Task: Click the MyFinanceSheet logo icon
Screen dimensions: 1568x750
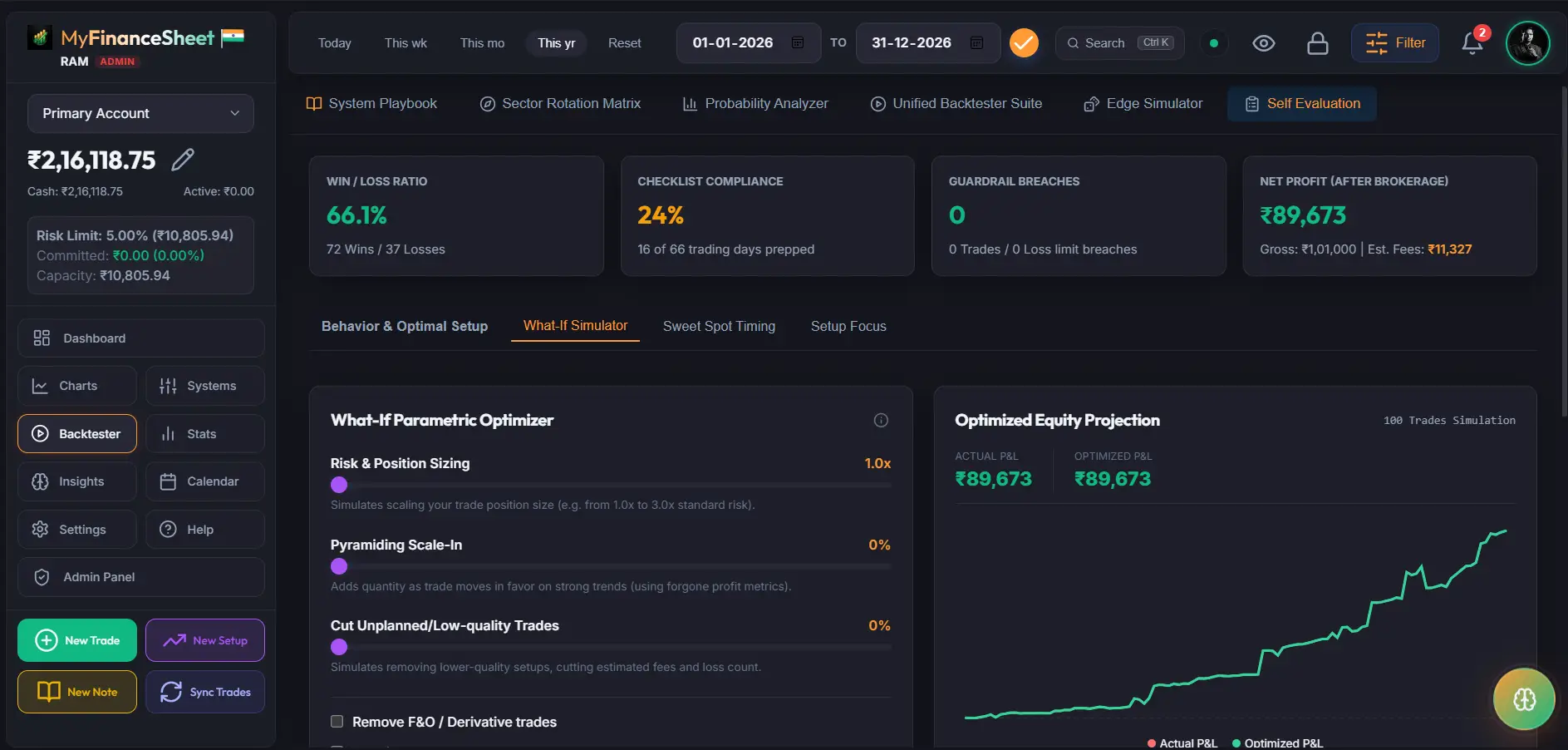Action: tap(40, 38)
